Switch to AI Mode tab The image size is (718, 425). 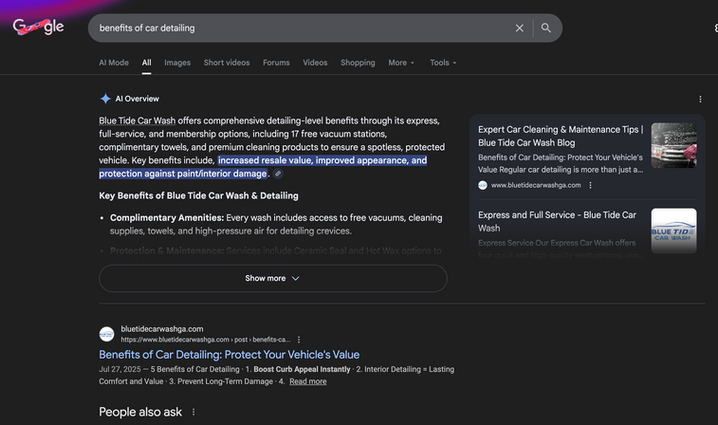point(114,62)
